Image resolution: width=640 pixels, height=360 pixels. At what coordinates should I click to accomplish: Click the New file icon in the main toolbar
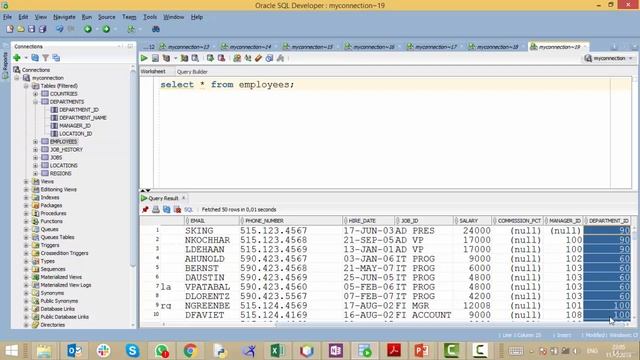pyautogui.click(x=10, y=29)
